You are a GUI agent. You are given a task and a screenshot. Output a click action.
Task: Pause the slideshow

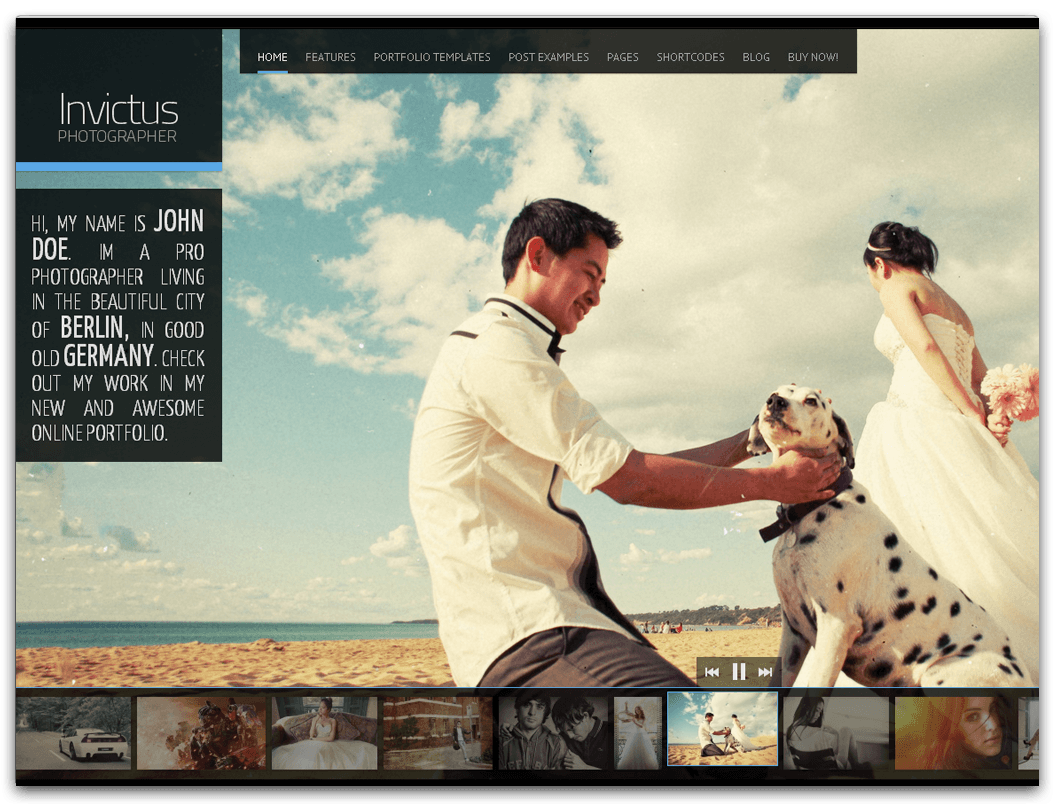[739, 672]
